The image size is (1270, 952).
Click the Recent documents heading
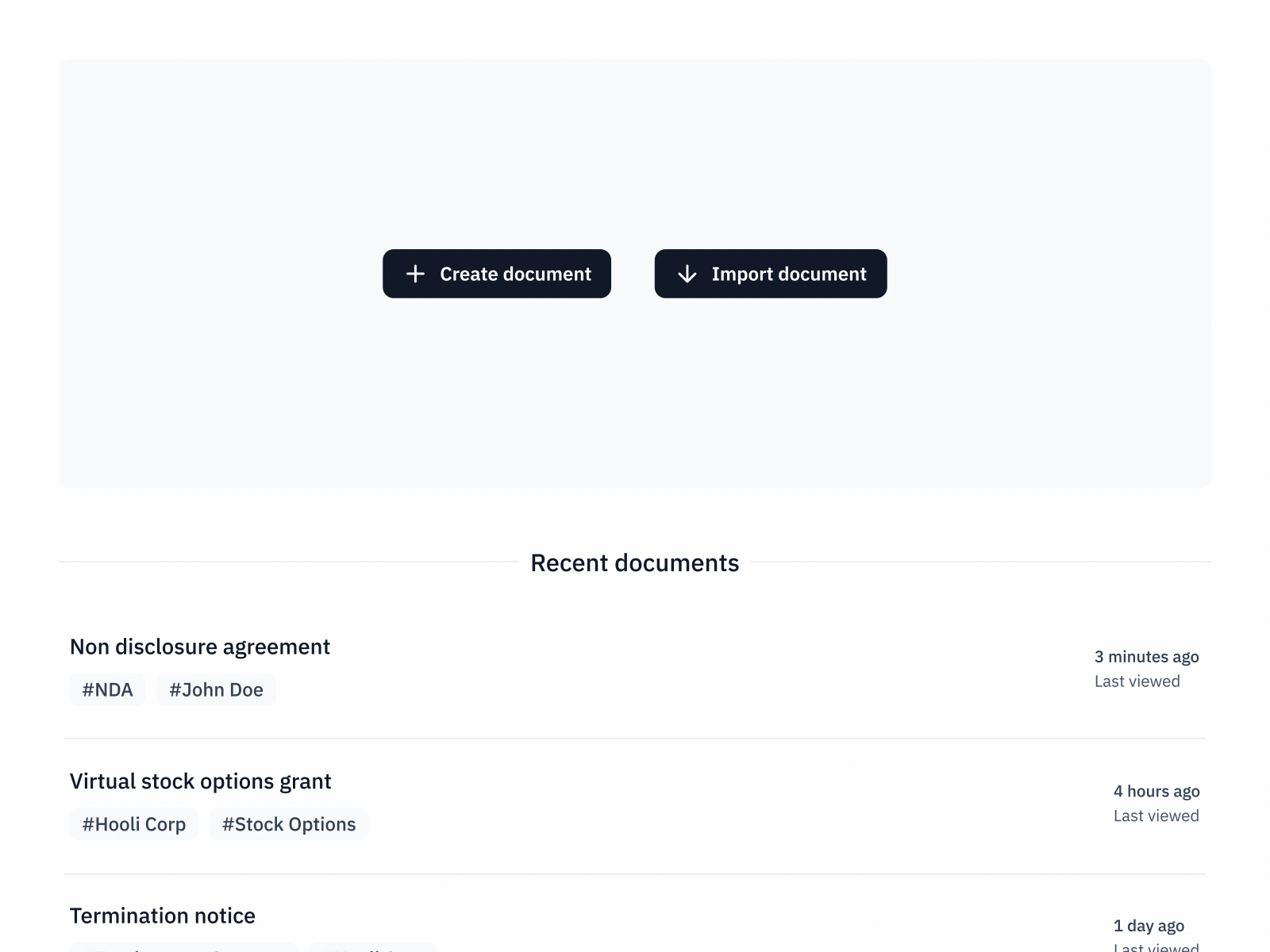(634, 562)
